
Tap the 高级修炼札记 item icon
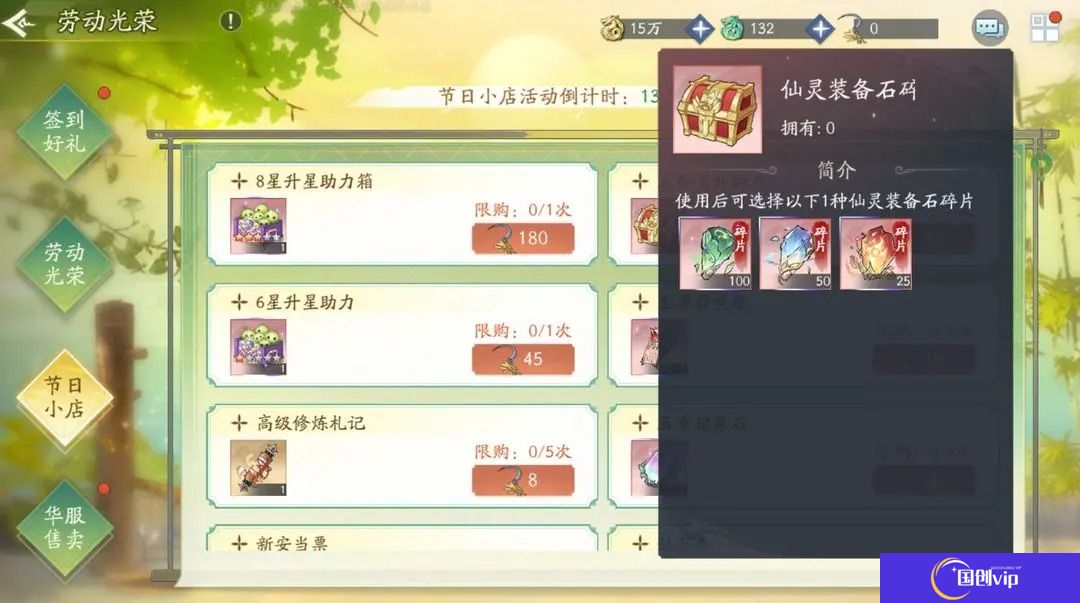tap(258, 468)
